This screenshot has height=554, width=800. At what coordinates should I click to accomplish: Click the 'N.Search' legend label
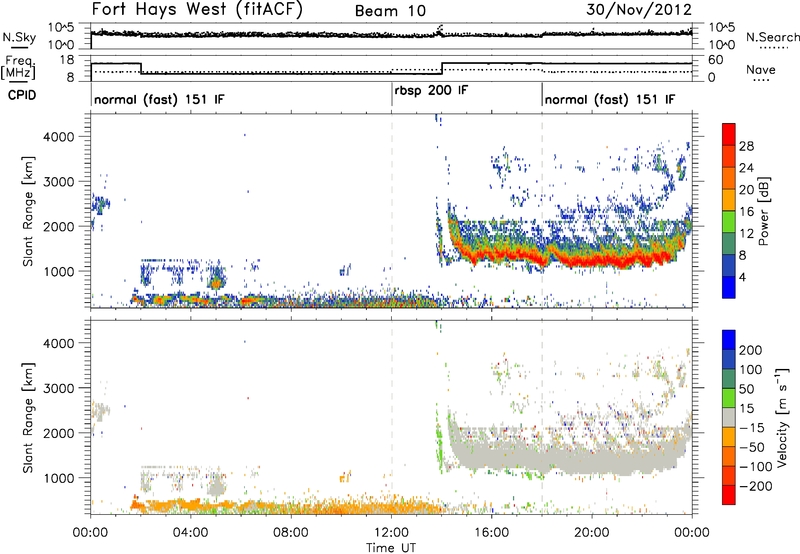tap(772, 37)
